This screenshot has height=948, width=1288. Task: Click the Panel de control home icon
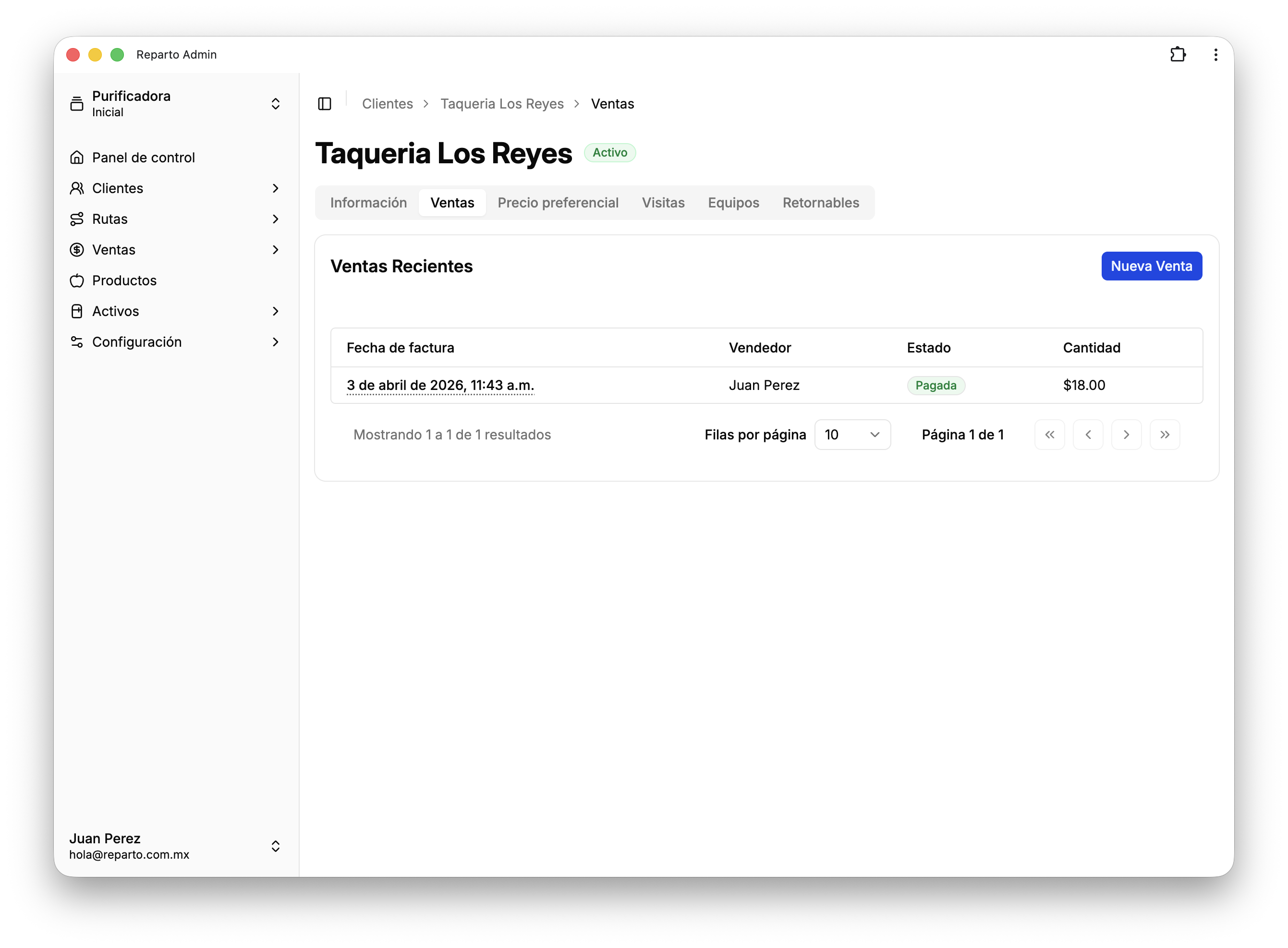pos(76,158)
